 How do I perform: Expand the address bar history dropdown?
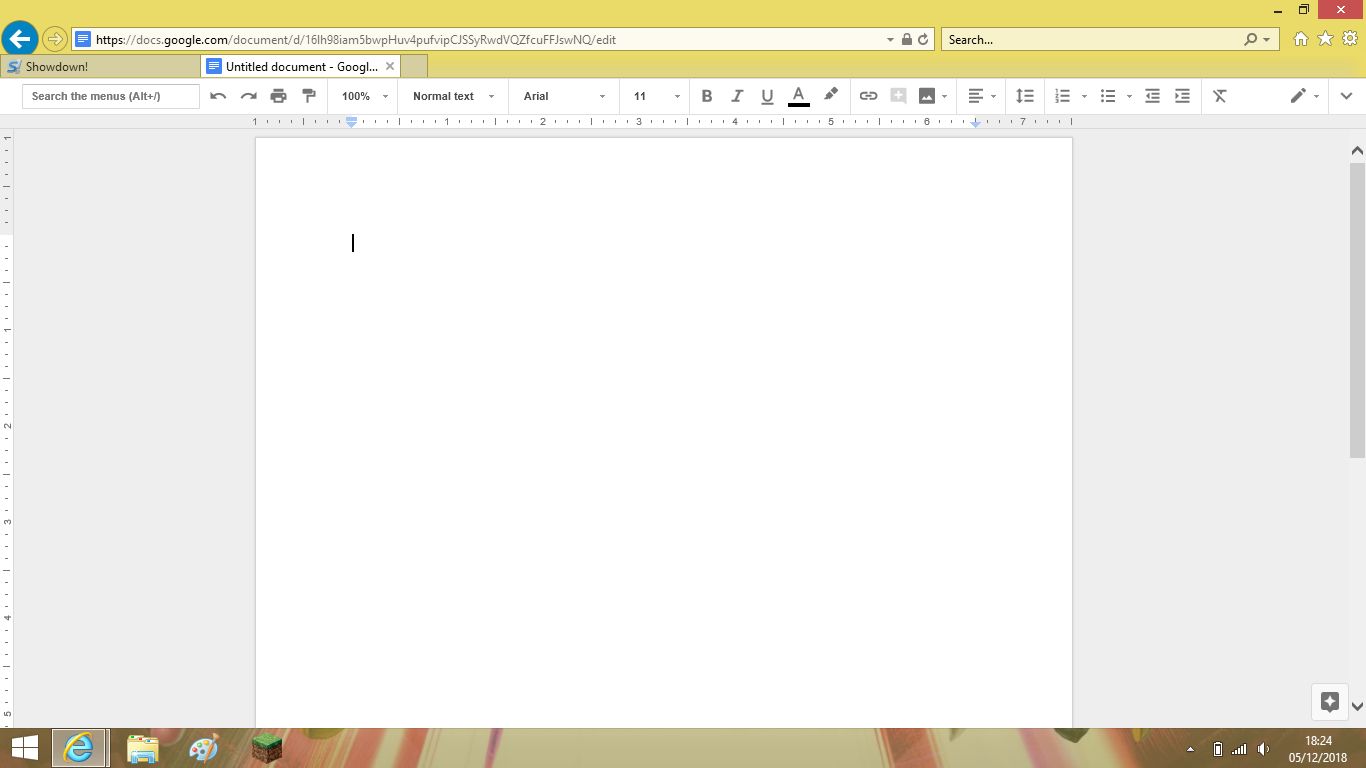890,40
